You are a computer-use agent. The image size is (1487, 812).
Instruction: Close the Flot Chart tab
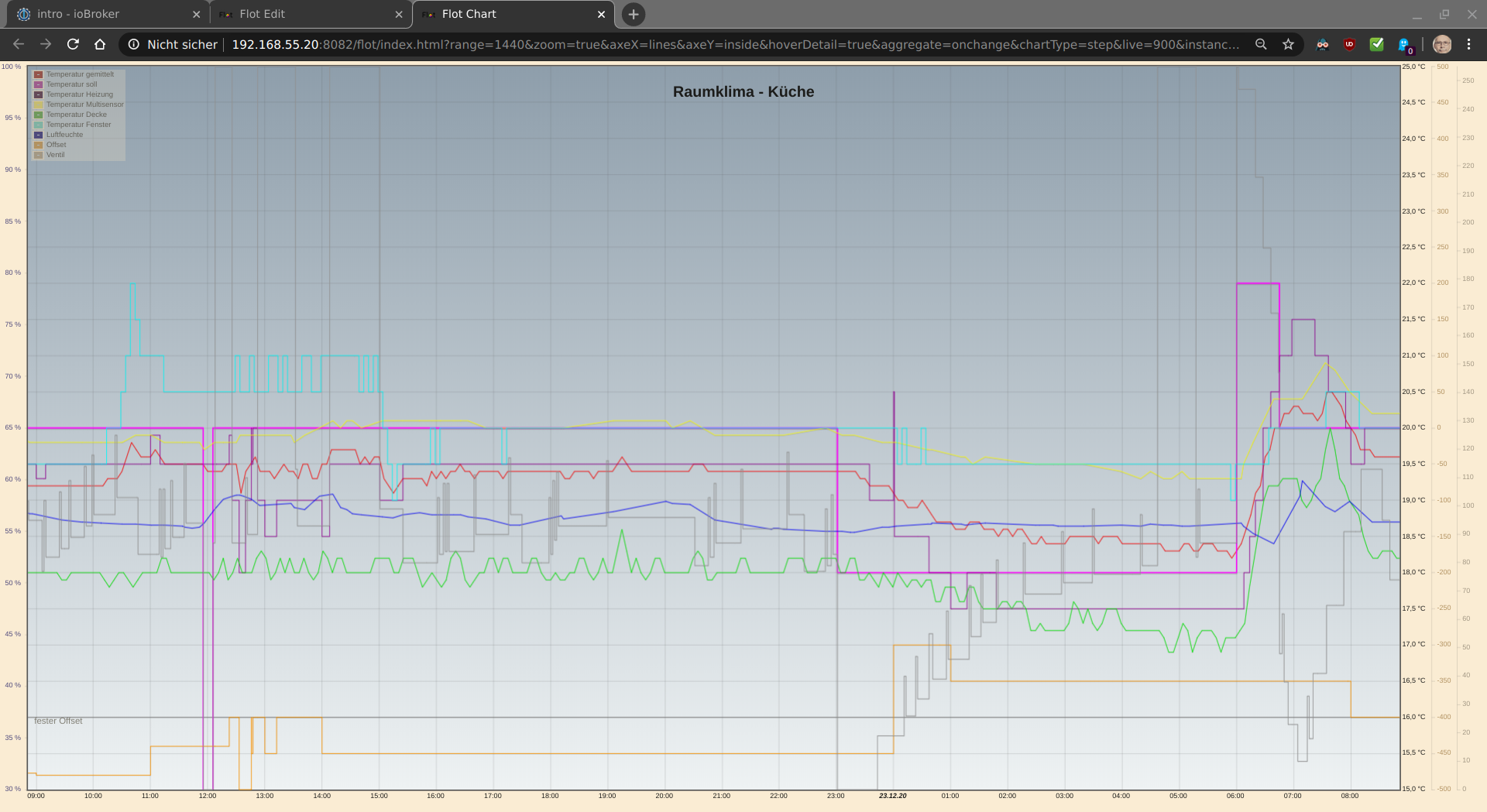click(x=601, y=14)
